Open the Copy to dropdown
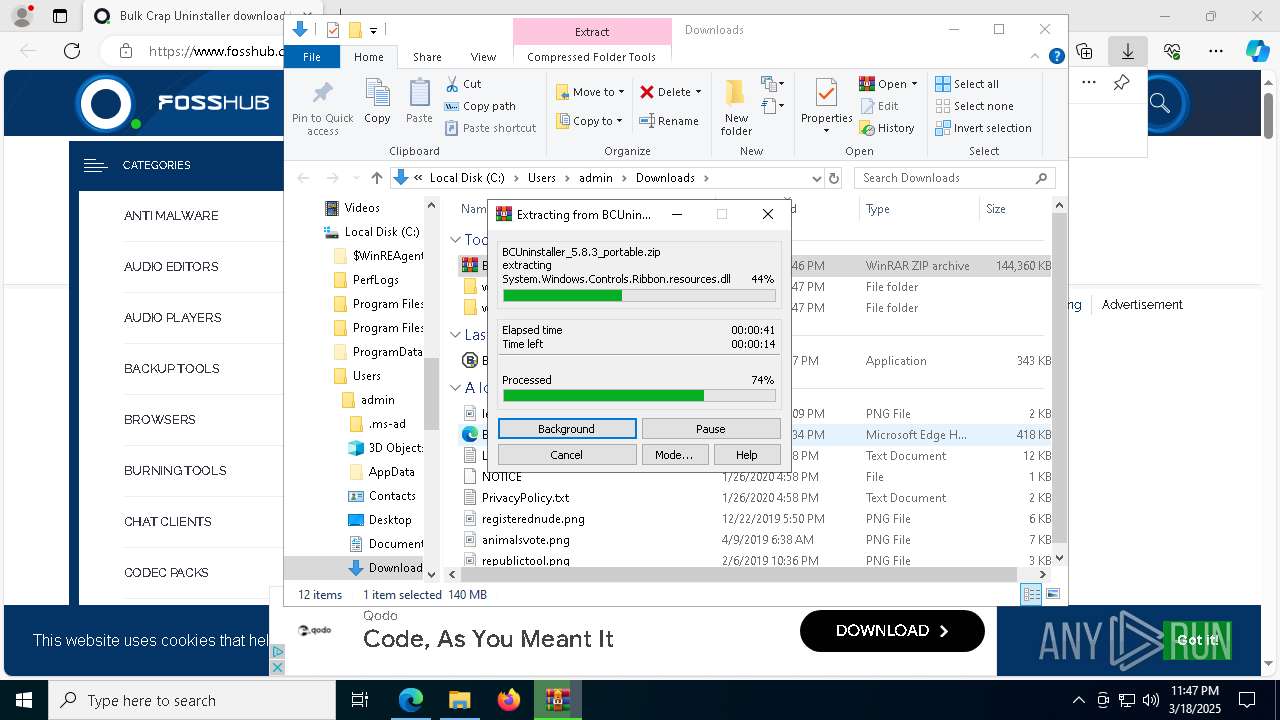1280x720 pixels. [589, 121]
